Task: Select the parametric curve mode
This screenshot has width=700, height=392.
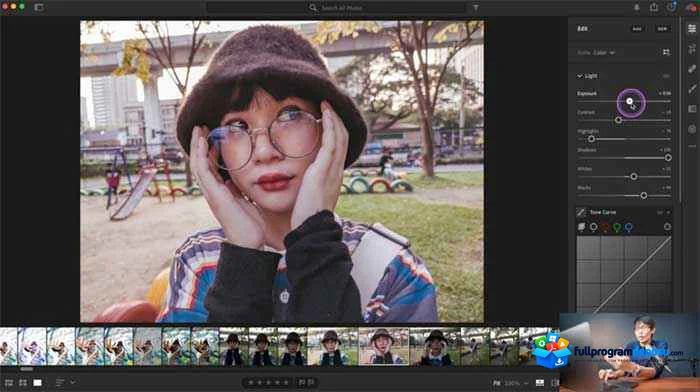Action: tap(581, 227)
